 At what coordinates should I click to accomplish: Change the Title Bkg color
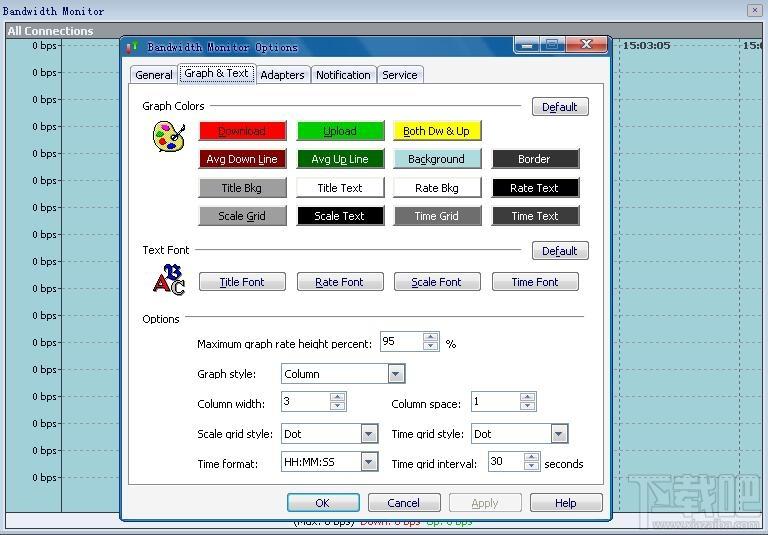point(242,188)
